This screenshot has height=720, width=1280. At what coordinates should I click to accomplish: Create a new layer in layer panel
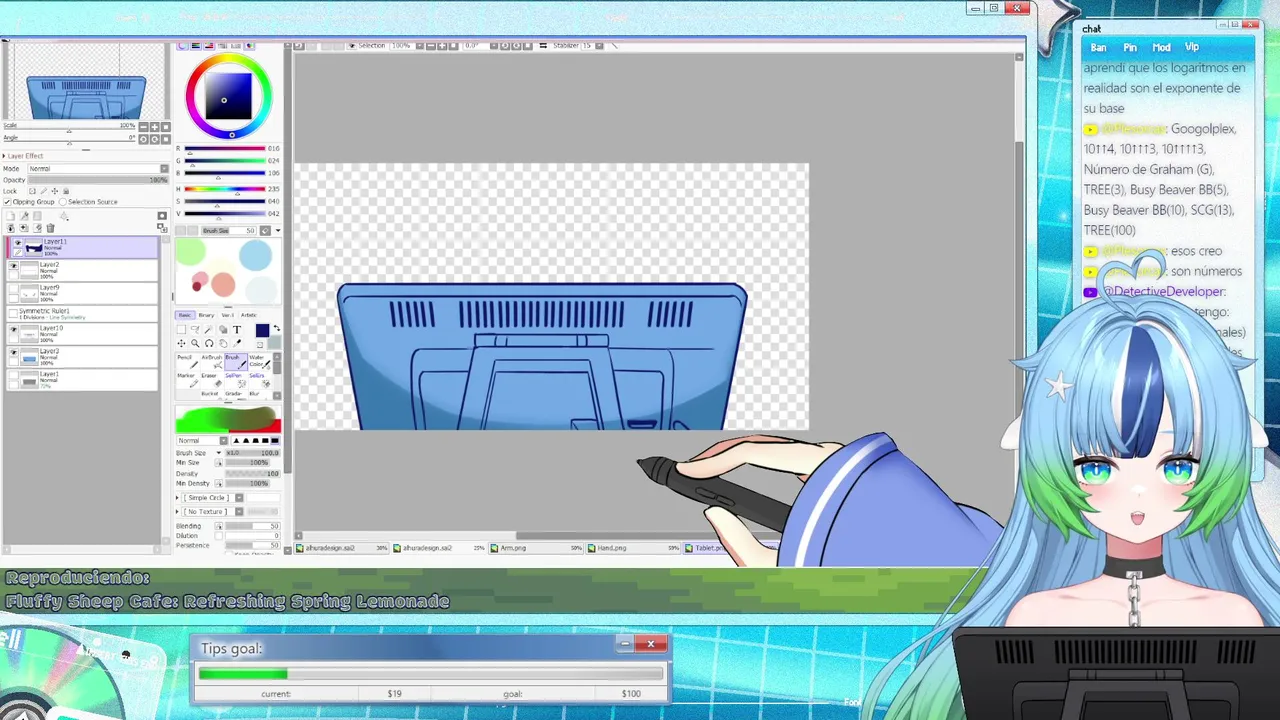(11, 216)
